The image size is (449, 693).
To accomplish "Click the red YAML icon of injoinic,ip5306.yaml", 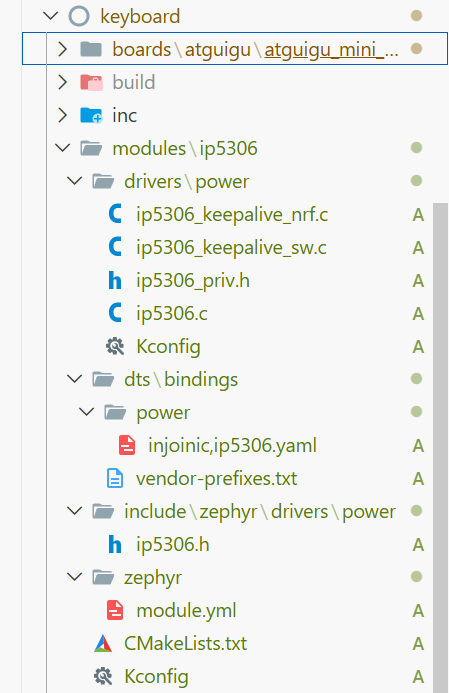I will [x=127, y=446].
